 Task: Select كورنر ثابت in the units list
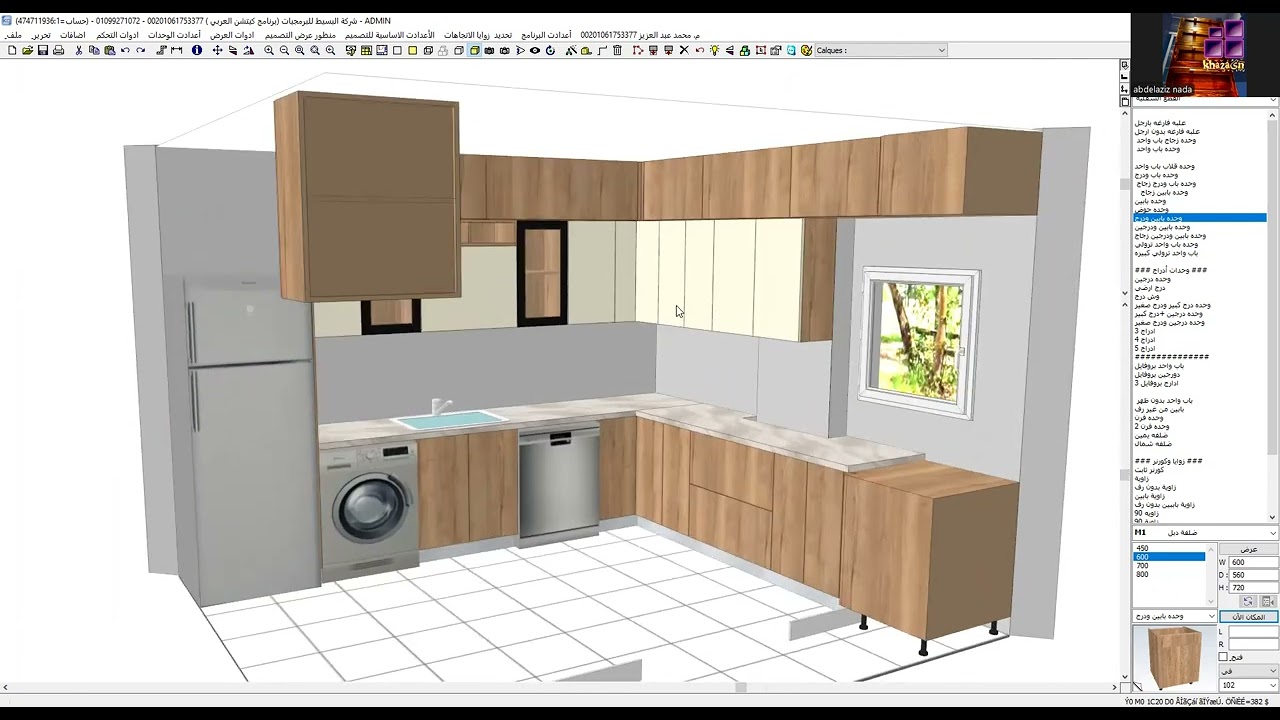[1149, 470]
